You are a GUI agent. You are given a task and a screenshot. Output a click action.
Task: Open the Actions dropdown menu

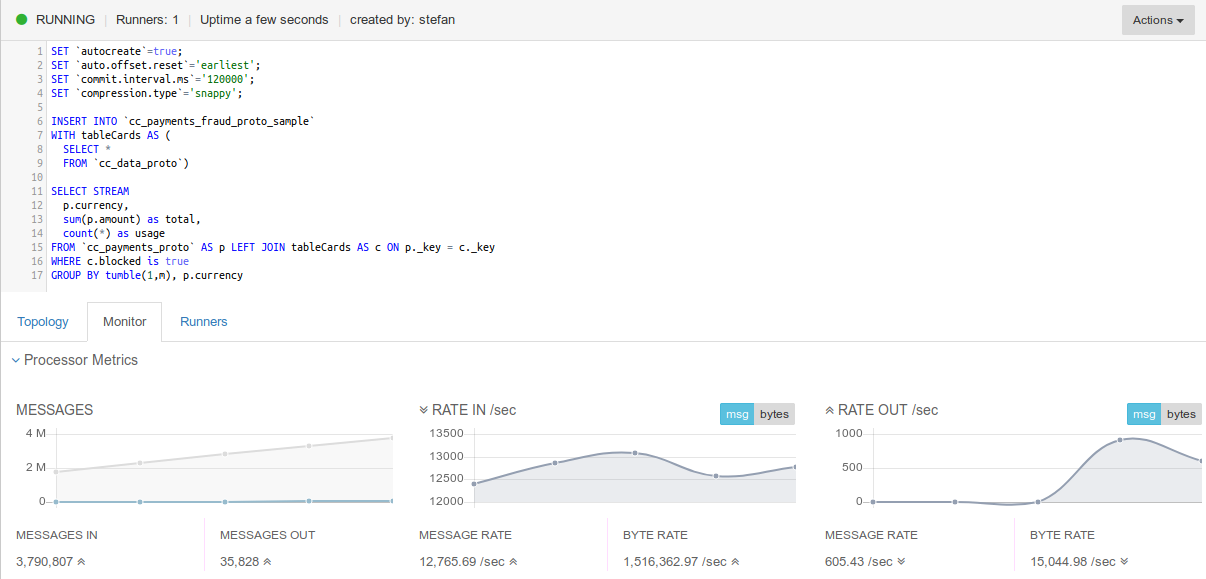[1158, 20]
